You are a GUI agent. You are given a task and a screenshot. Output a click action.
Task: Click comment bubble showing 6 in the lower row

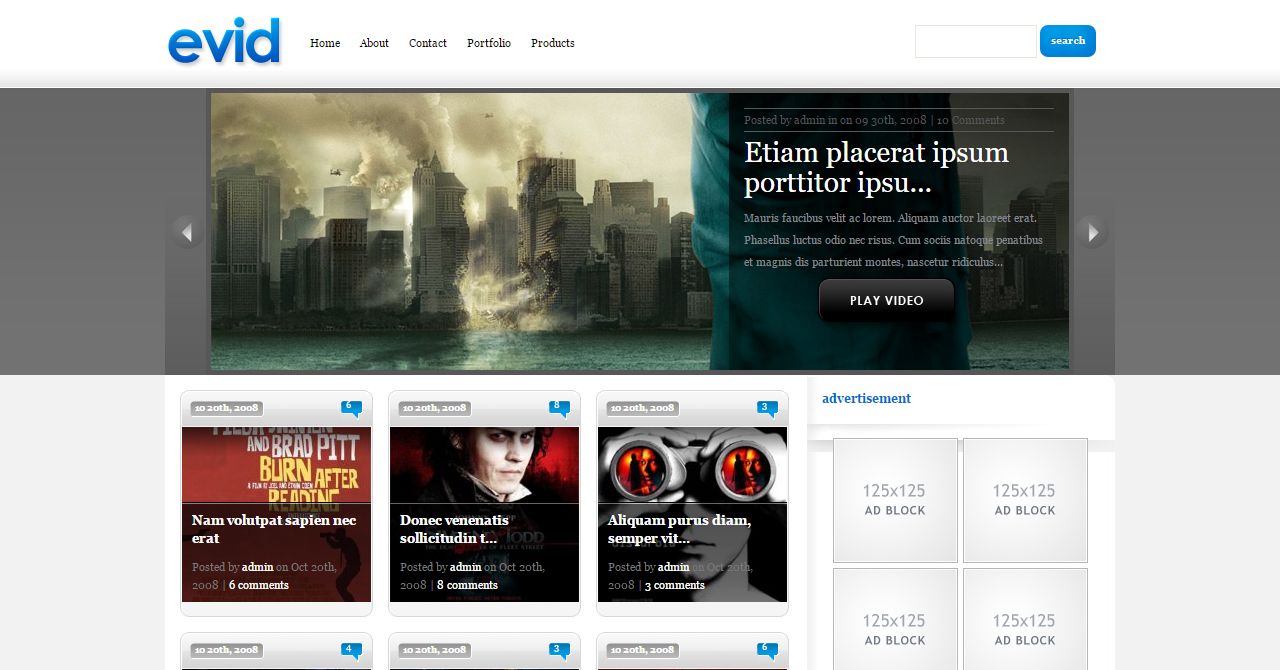[767, 650]
